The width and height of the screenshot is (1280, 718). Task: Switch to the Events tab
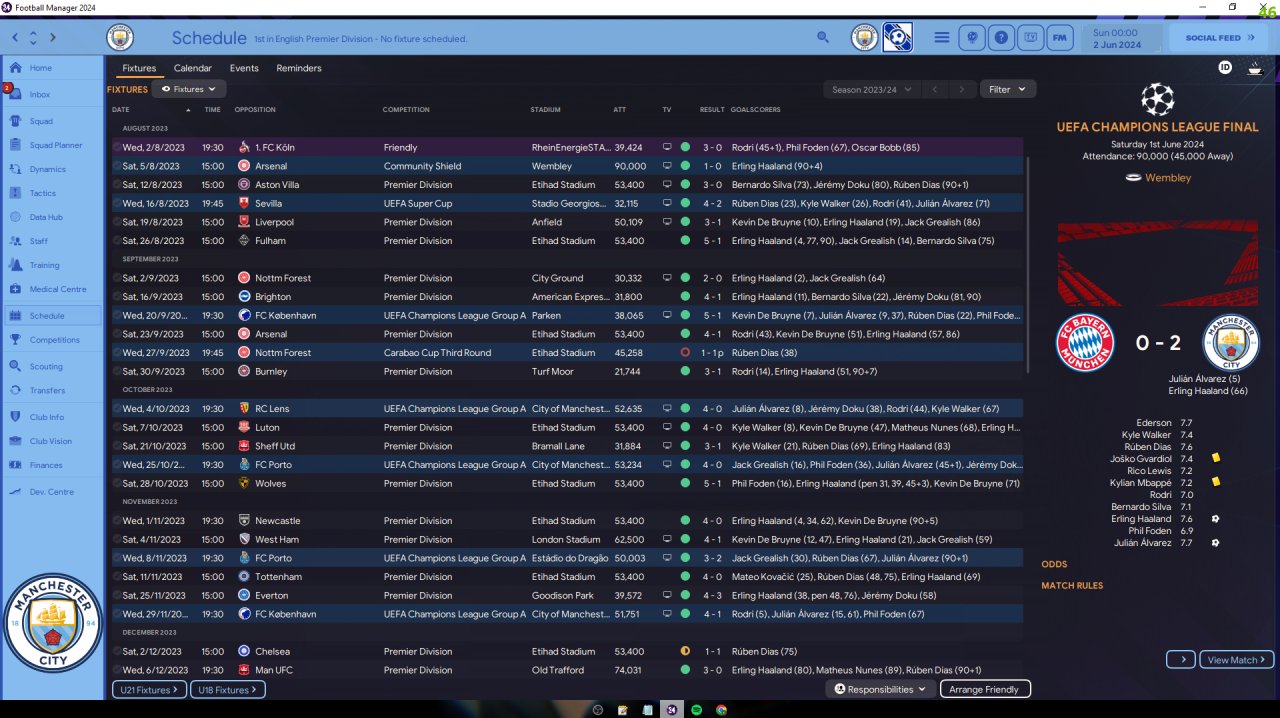244,68
